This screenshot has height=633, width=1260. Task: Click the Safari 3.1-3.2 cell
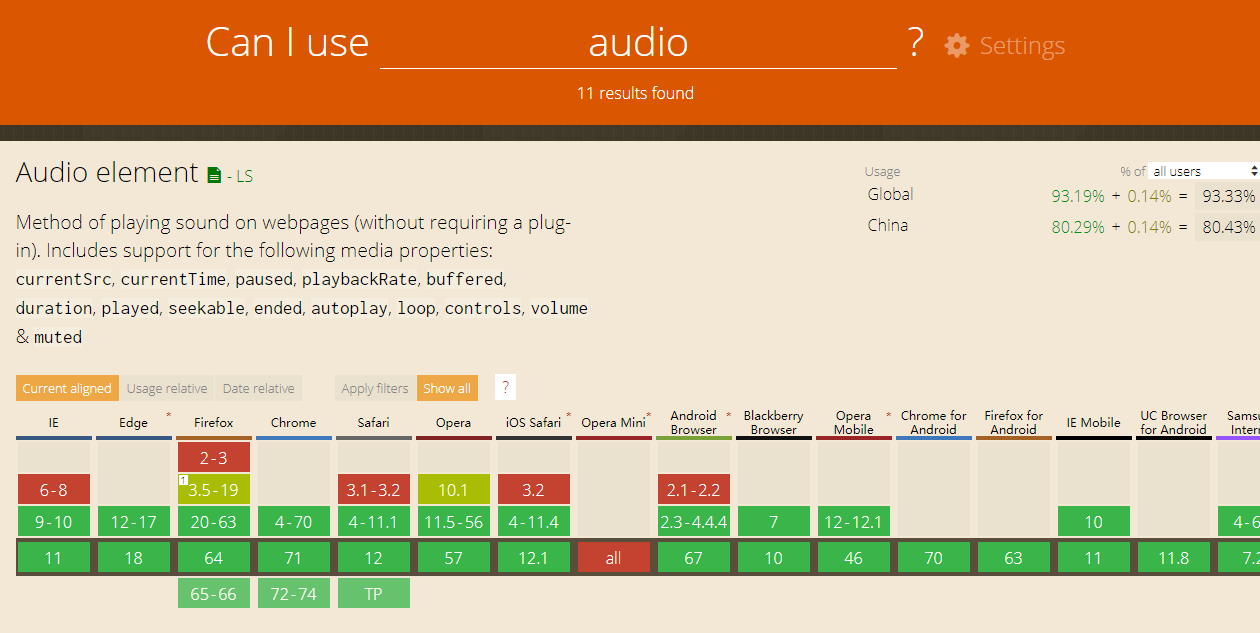pos(373,489)
